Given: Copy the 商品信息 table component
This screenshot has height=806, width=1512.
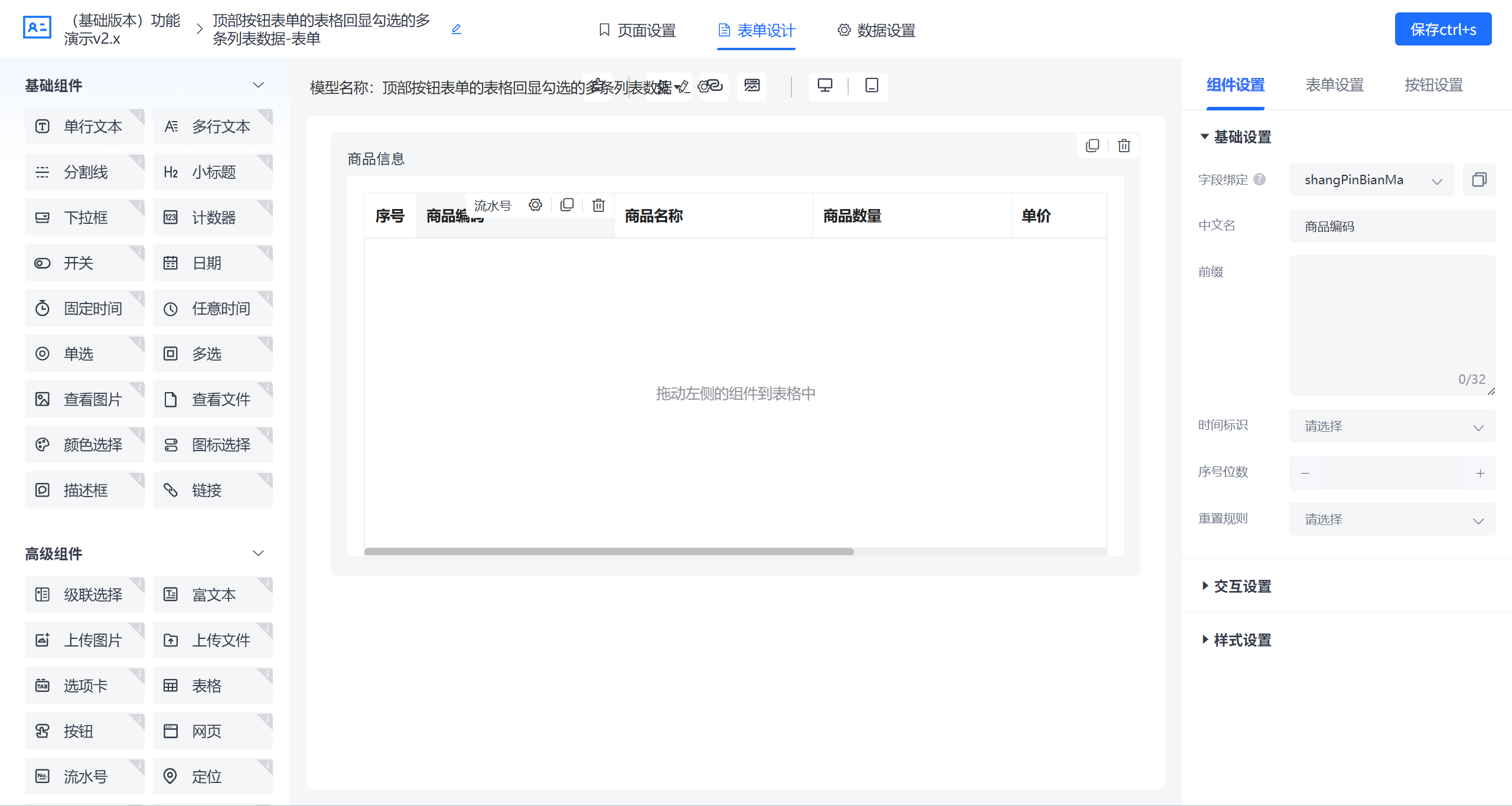Looking at the screenshot, I should (1092, 145).
